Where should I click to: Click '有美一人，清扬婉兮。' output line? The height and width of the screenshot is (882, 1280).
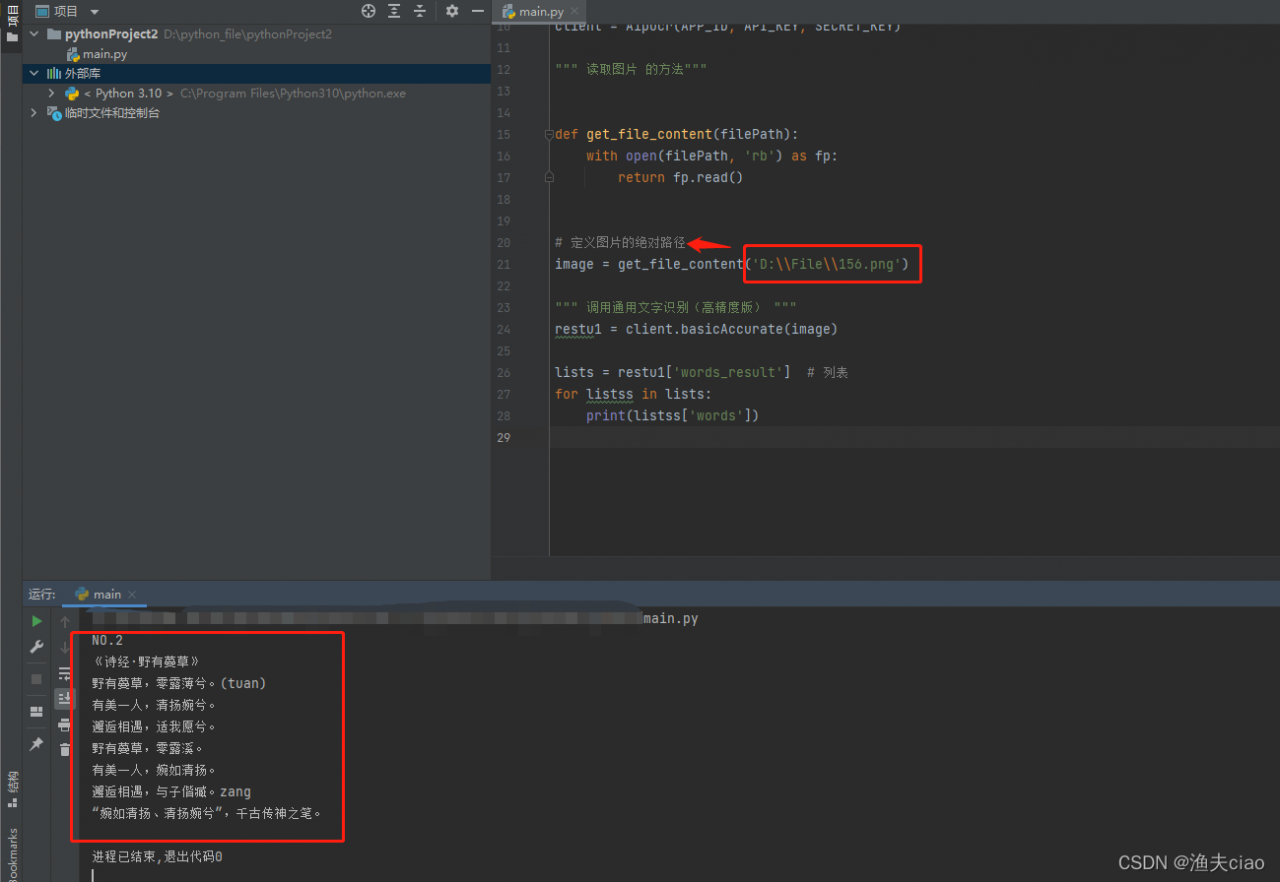tap(153, 705)
